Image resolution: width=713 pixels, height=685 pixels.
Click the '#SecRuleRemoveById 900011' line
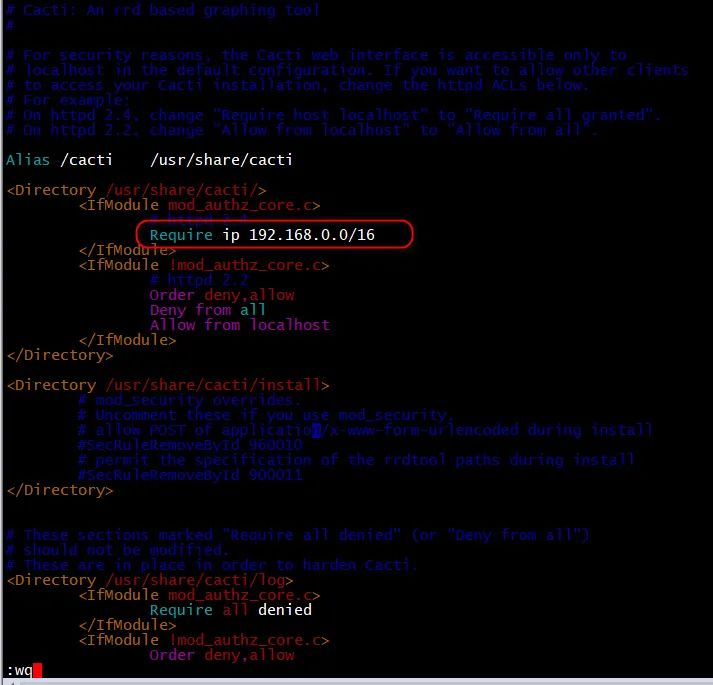(190, 474)
